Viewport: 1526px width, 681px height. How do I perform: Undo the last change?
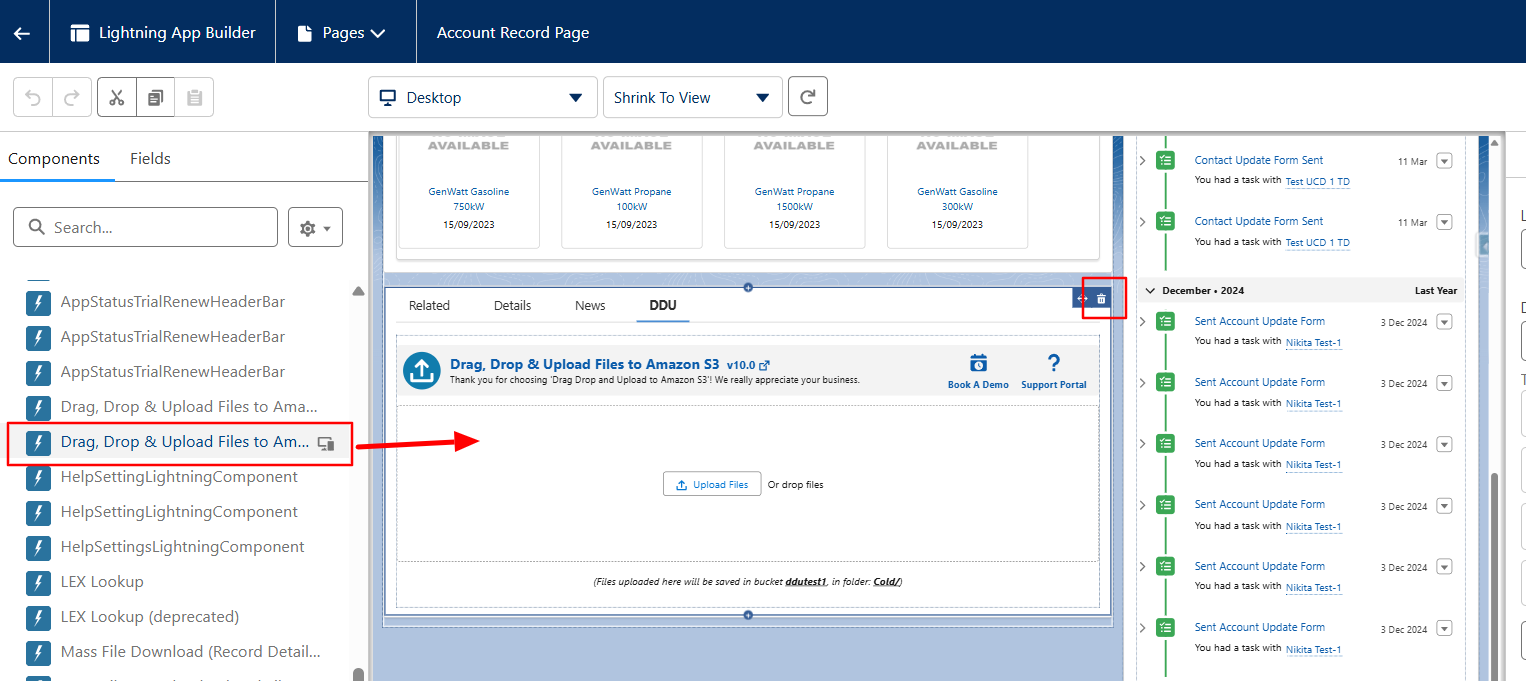33,98
